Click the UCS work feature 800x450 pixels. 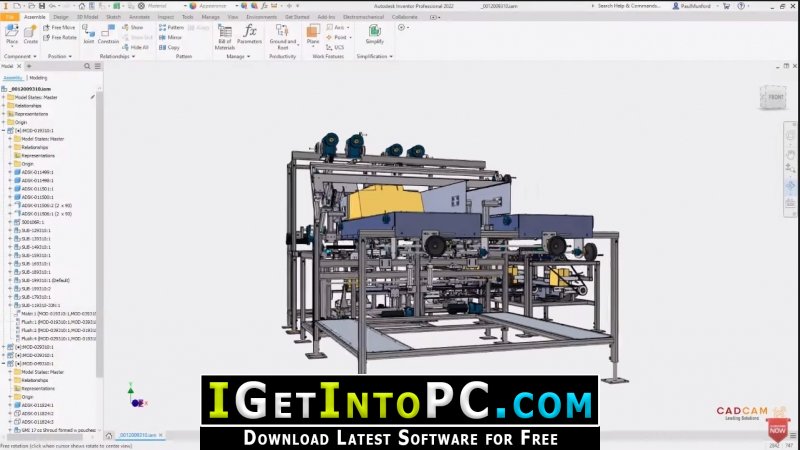[335, 47]
